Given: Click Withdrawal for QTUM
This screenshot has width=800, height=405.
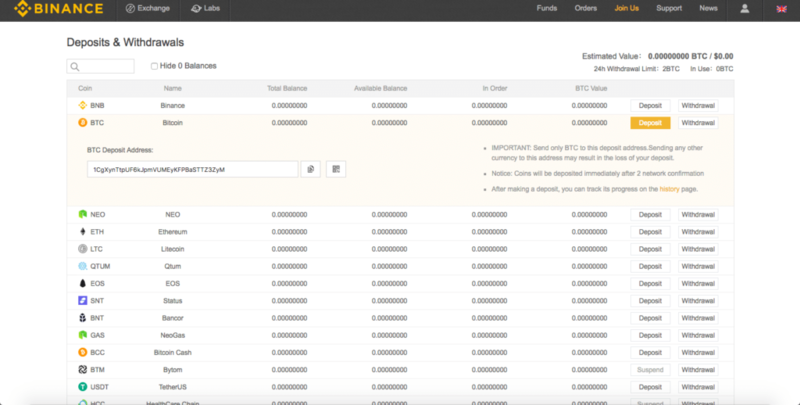Looking at the screenshot, I should click(x=698, y=266).
